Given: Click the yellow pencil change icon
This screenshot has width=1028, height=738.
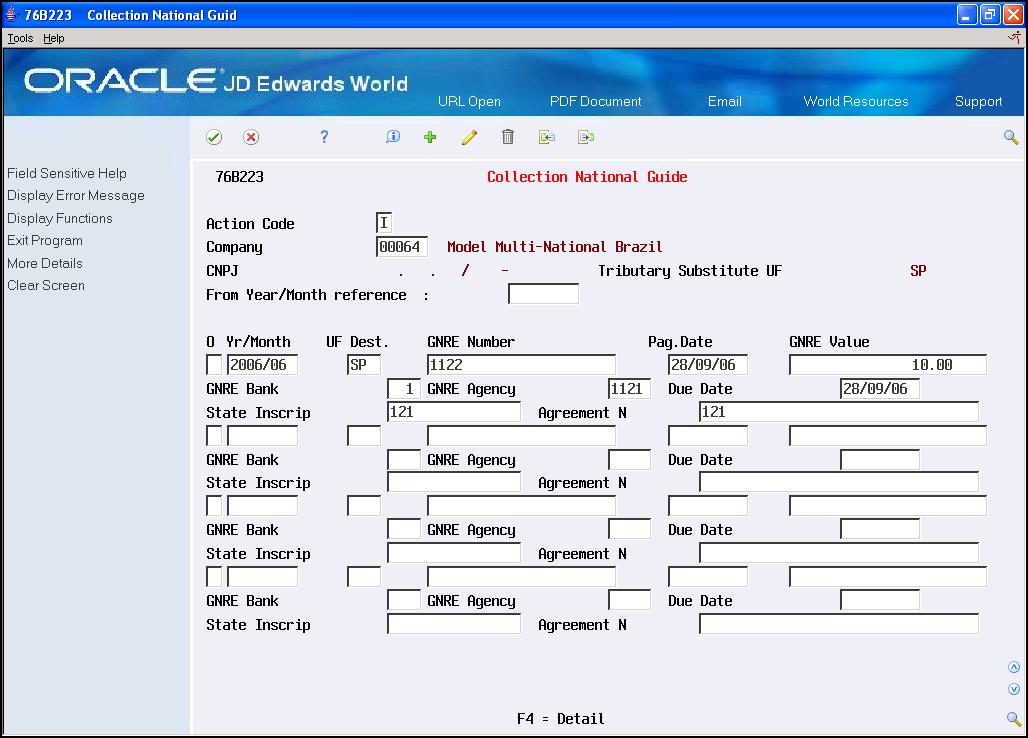Looking at the screenshot, I should (469, 137).
